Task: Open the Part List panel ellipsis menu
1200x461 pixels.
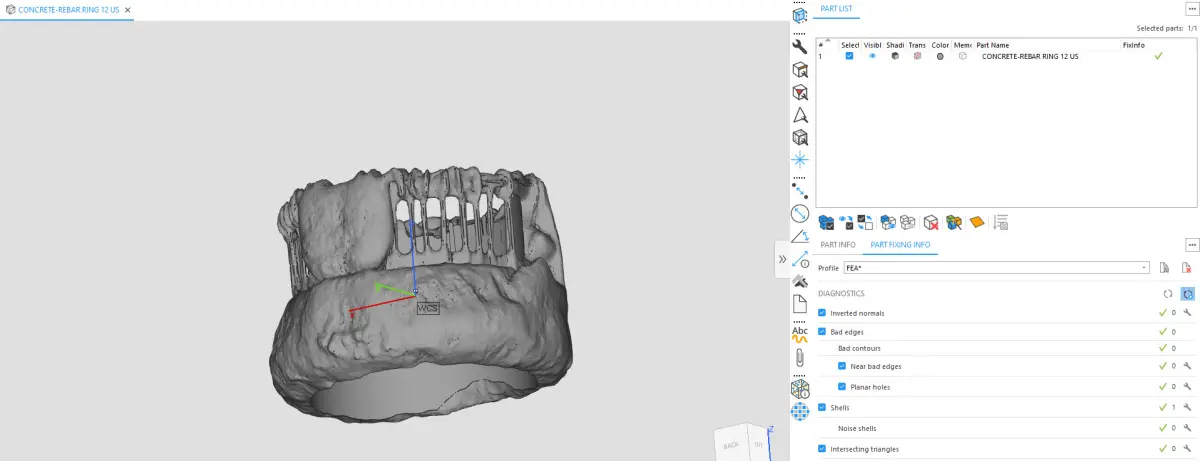Action: tap(1191, 8)
